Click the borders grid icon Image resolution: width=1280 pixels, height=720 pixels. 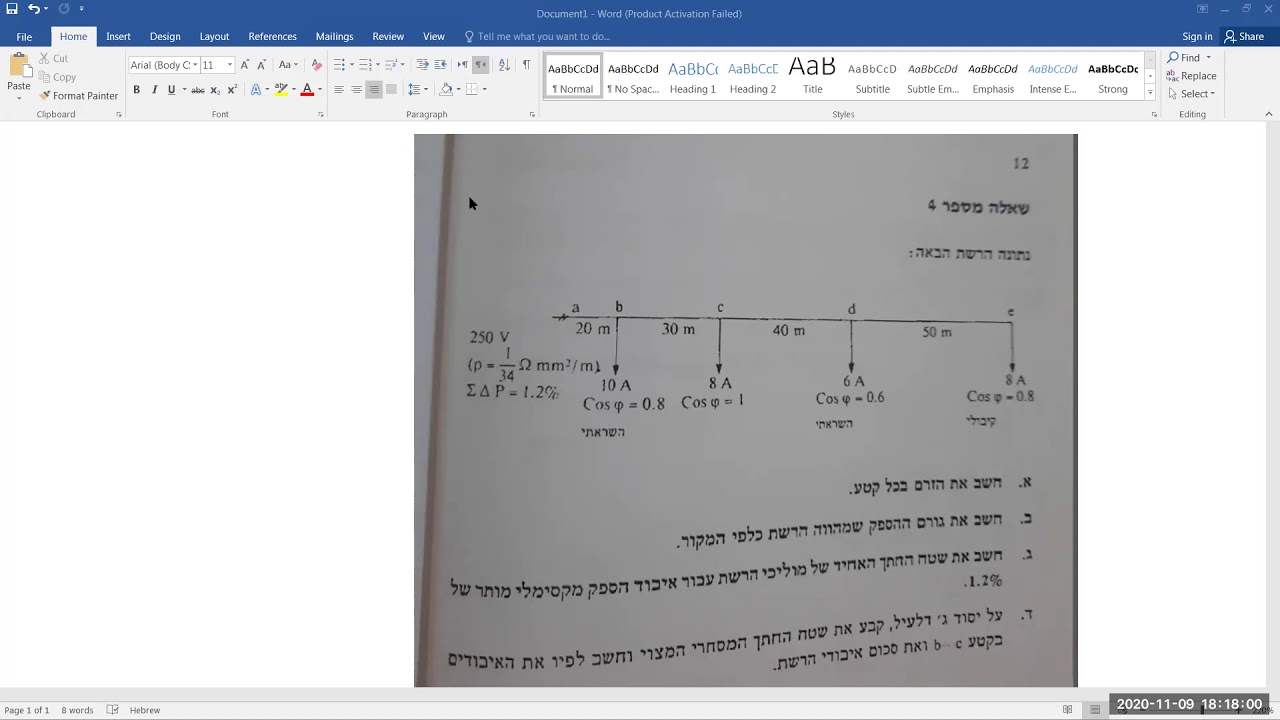[x=472, y=90]
